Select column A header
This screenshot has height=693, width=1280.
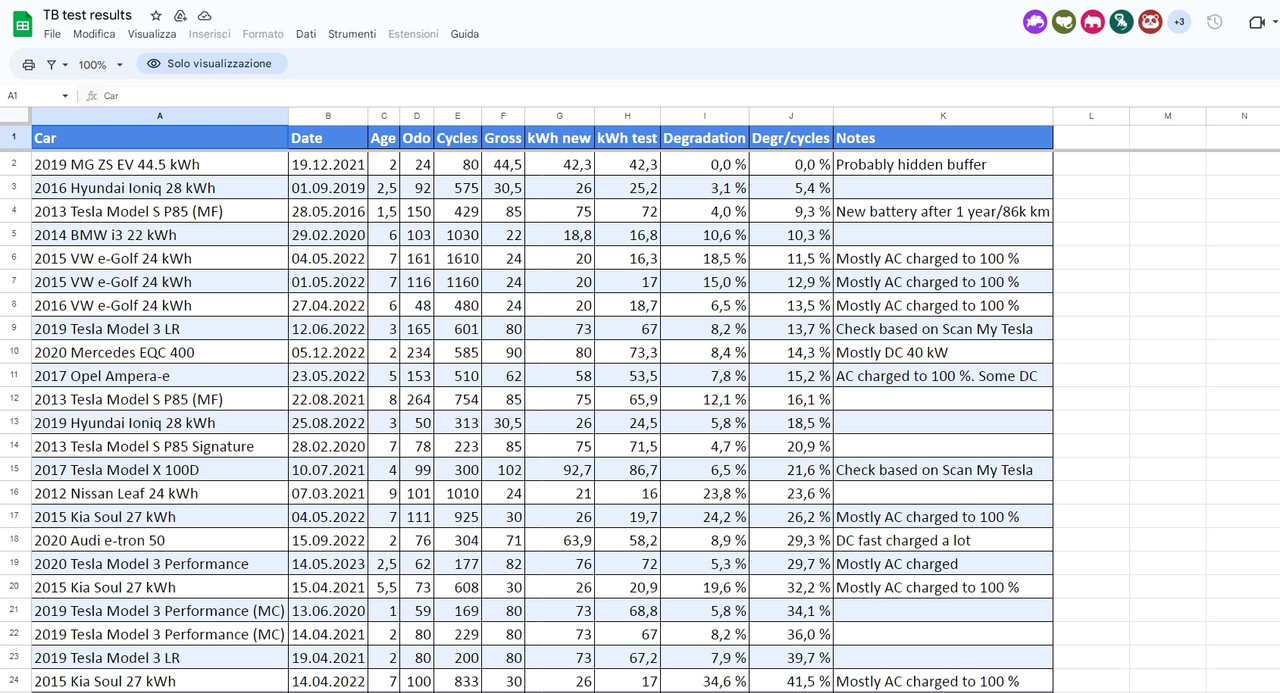click(160, 116)
